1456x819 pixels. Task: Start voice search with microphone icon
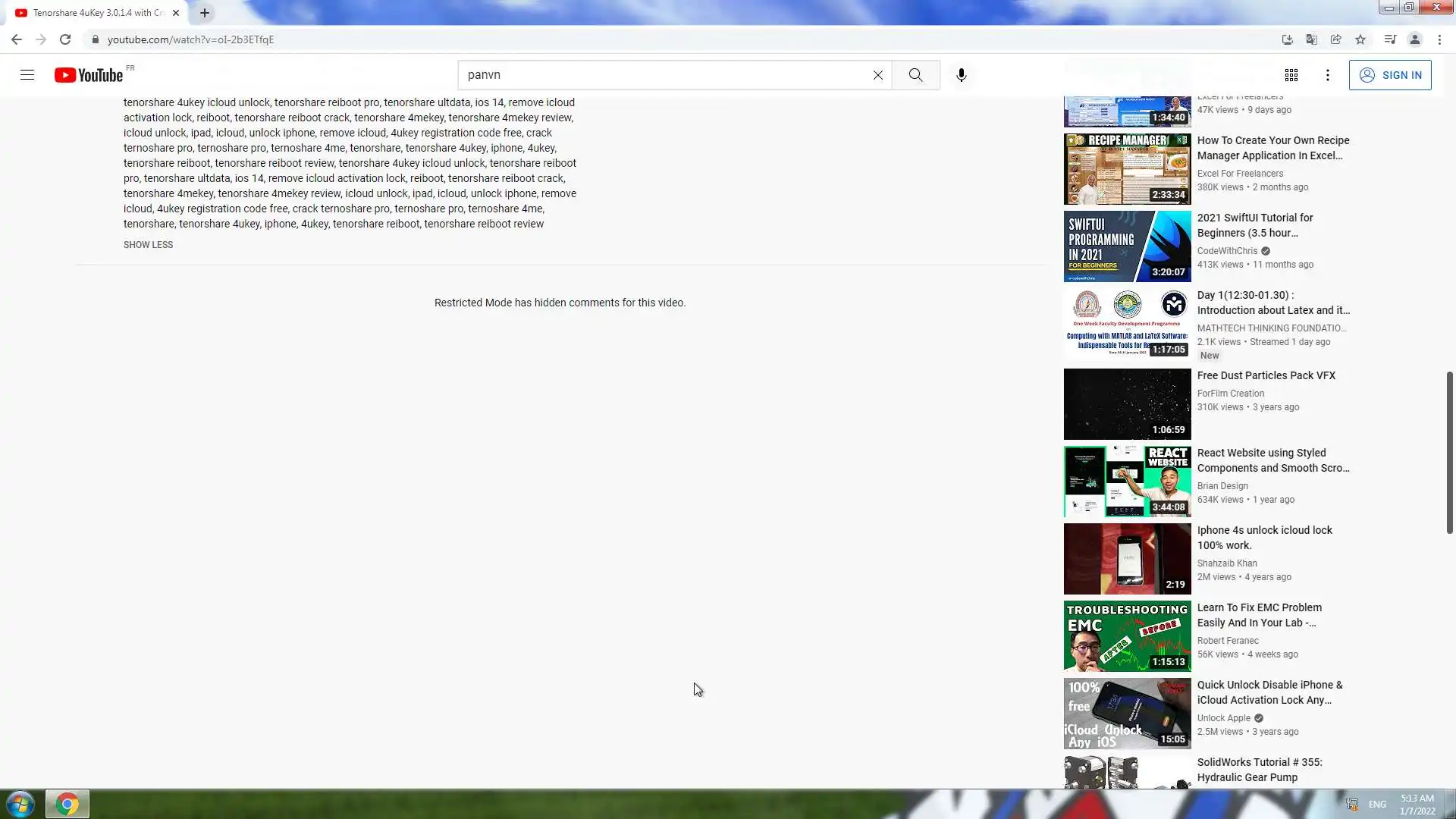(961, 75)
